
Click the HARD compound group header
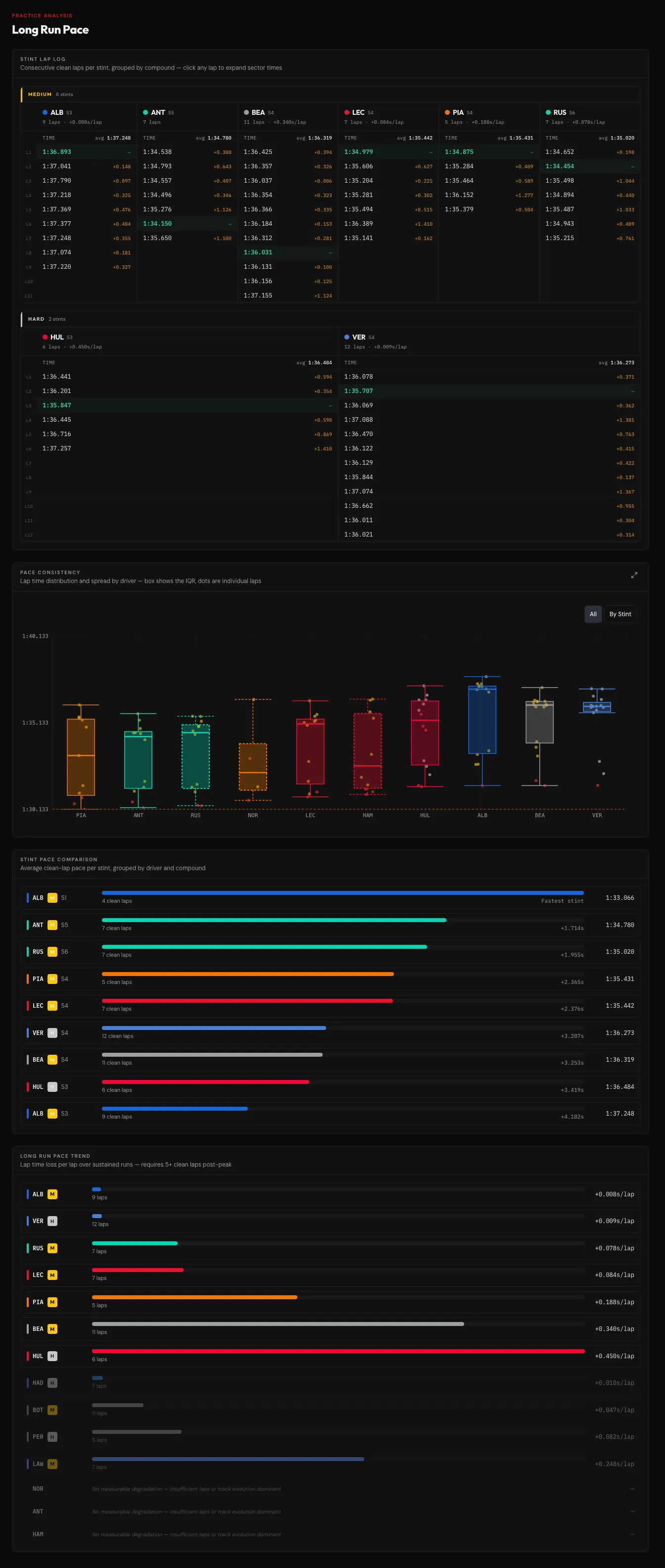tap(331, 319)
